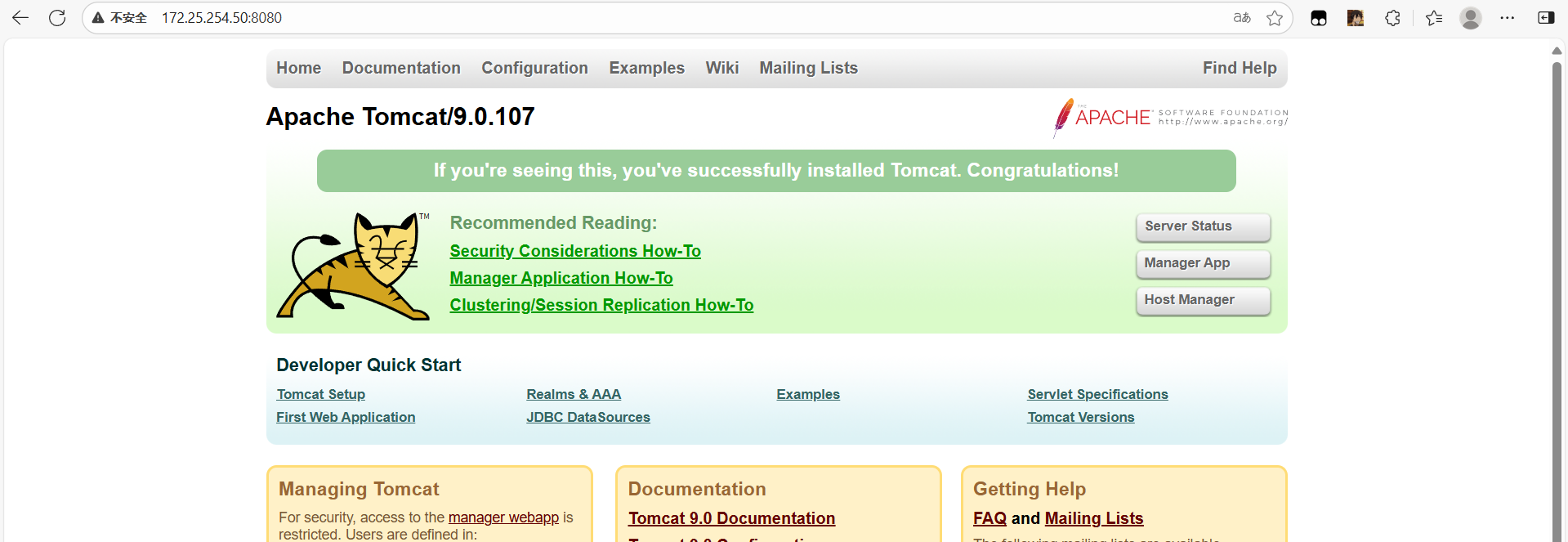Click the Server Status button
Screen dimensions: 1568x542
point(1203,226)
